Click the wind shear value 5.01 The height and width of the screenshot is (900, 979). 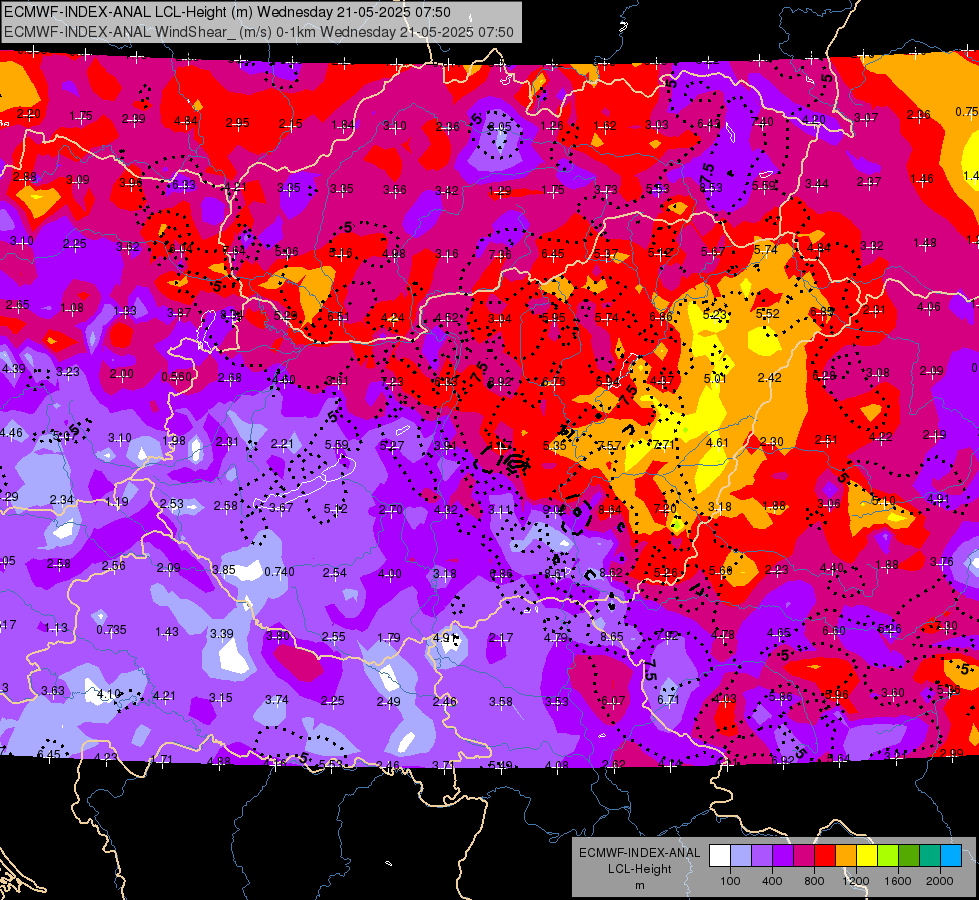716,378
